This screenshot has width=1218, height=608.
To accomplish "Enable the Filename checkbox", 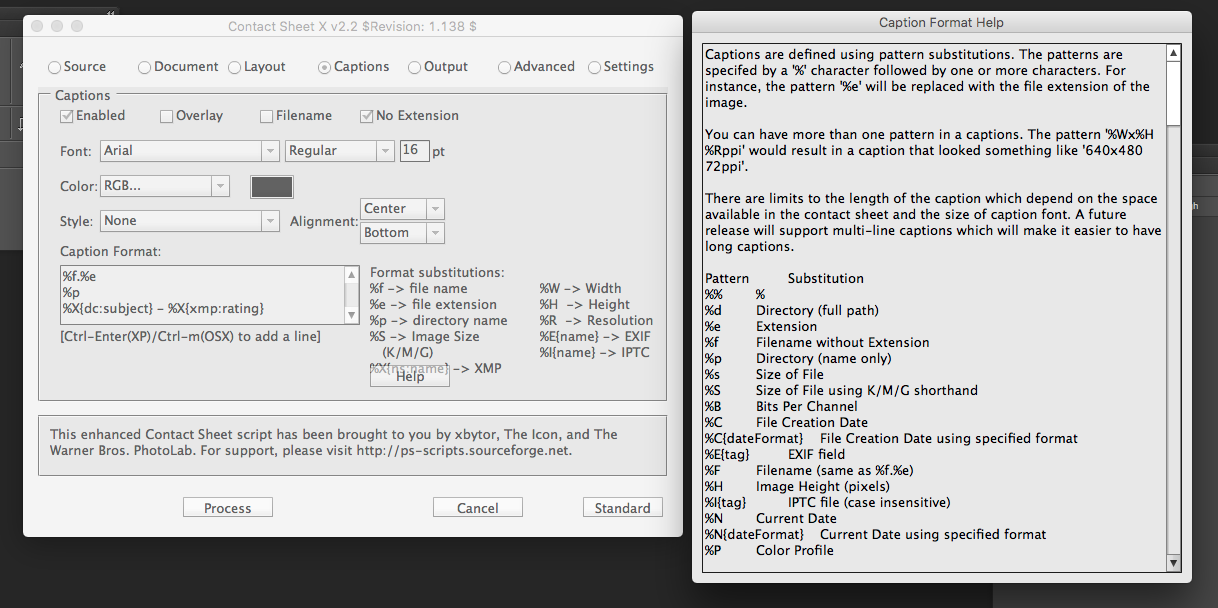I will click(x=296, y=116).
